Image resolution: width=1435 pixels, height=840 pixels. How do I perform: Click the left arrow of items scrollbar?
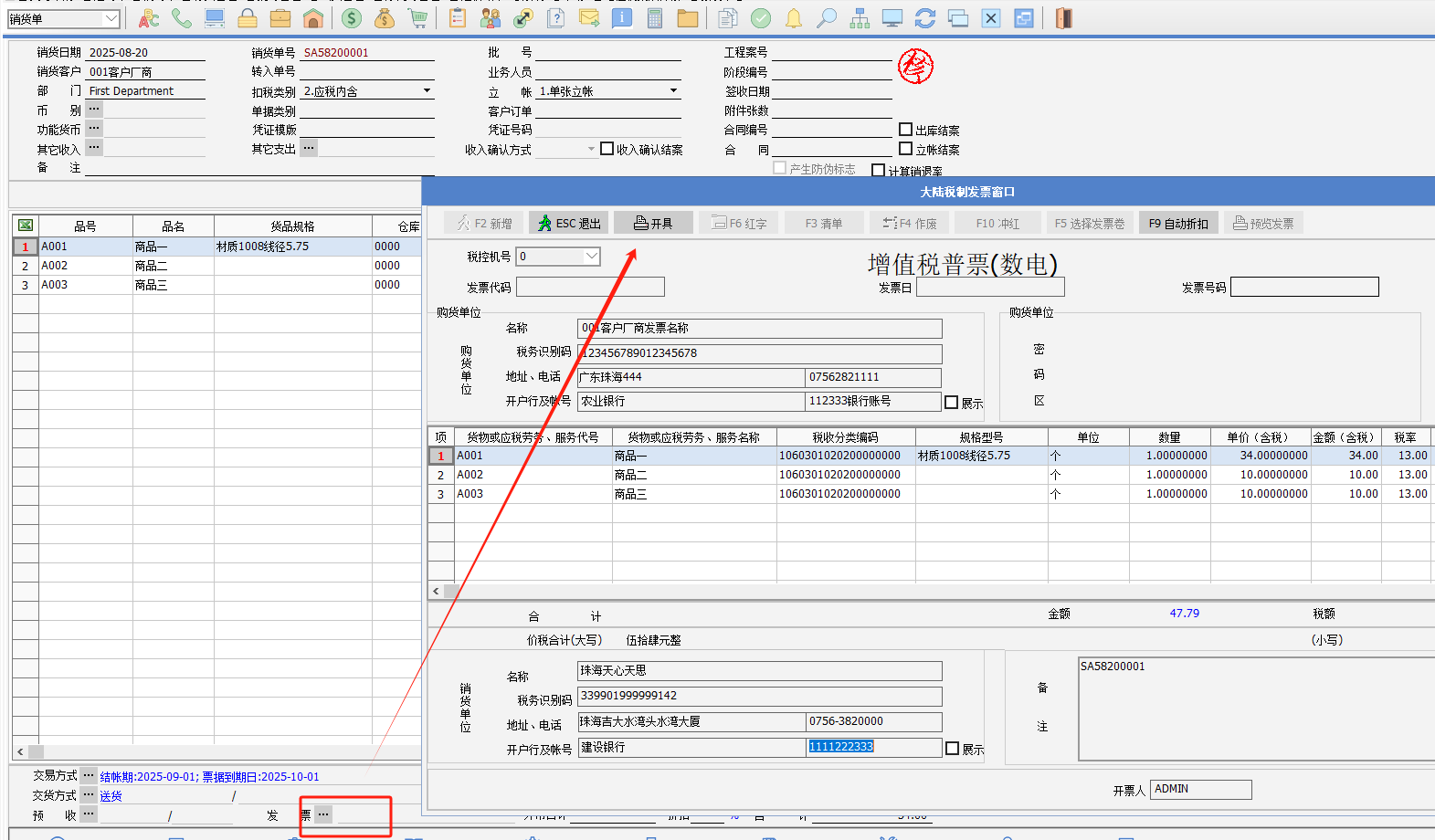point(436,591)
